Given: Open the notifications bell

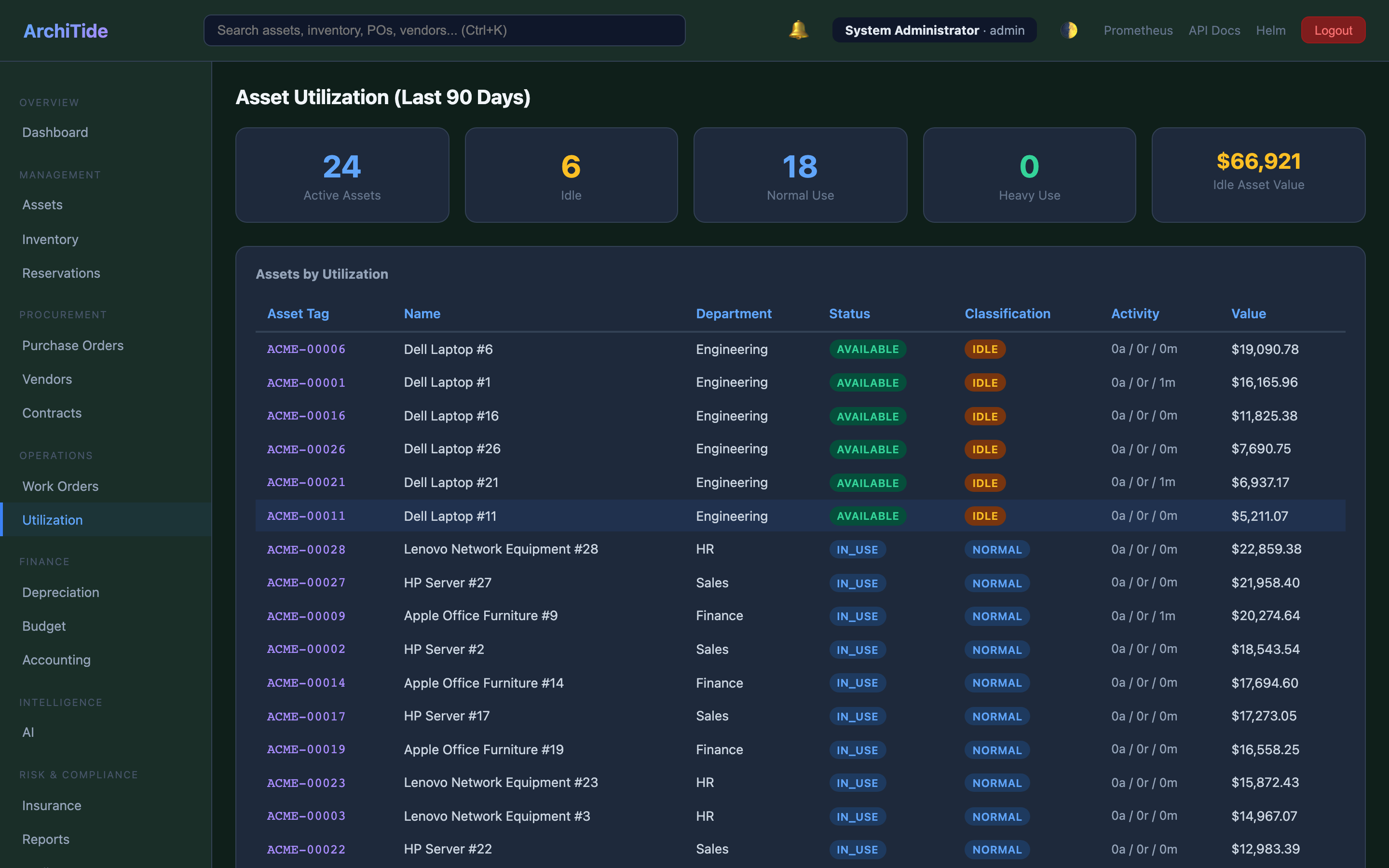Looking at the screenshot, I should tap(797, 30).
